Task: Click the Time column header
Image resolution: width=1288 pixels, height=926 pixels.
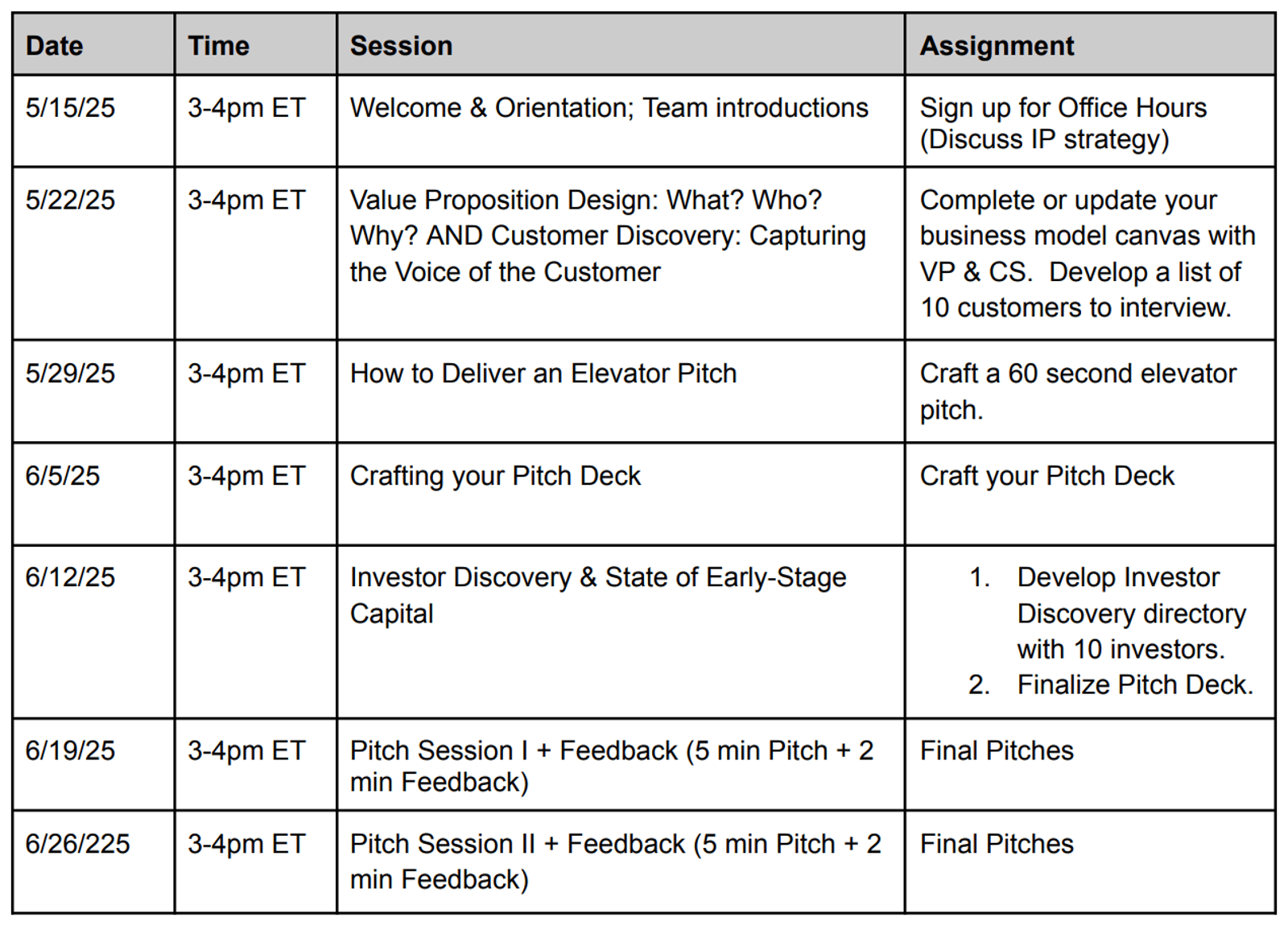Action: (255, 45)
